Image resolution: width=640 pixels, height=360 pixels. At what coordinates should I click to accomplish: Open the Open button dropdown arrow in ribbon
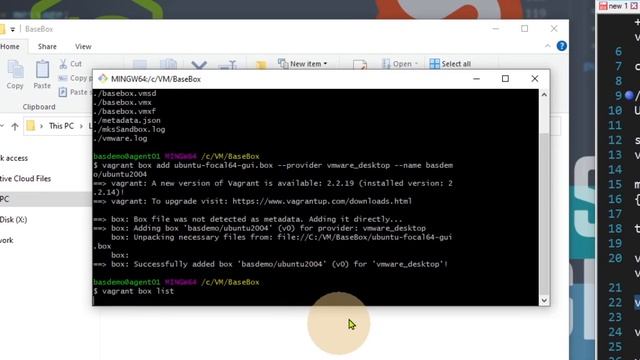(416, 64)
